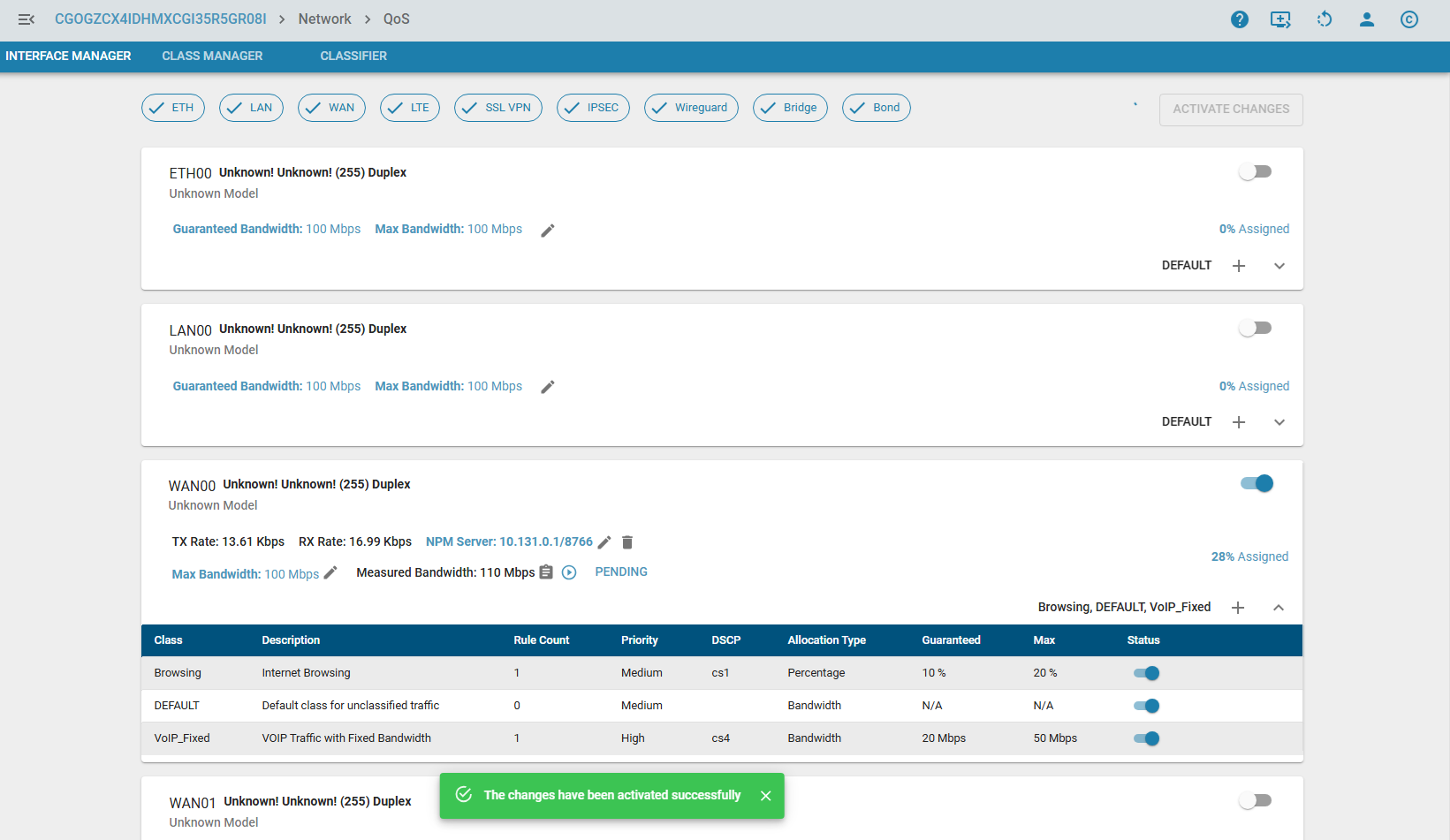Start bandwidth measurement play icon
This screenshot has height=840, width=1450.
click(x=569, y=572)
